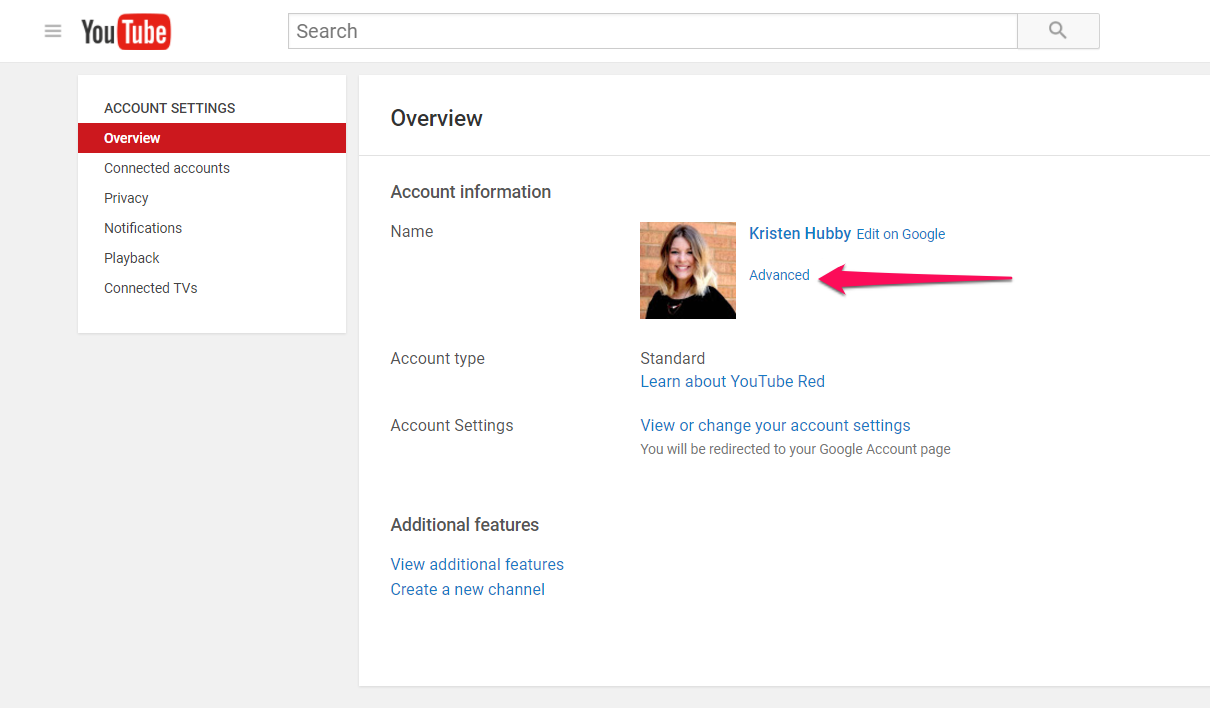
Task: Open Learn about YouTube Red link
Action: pyautogui.click(x=733, y=381)
